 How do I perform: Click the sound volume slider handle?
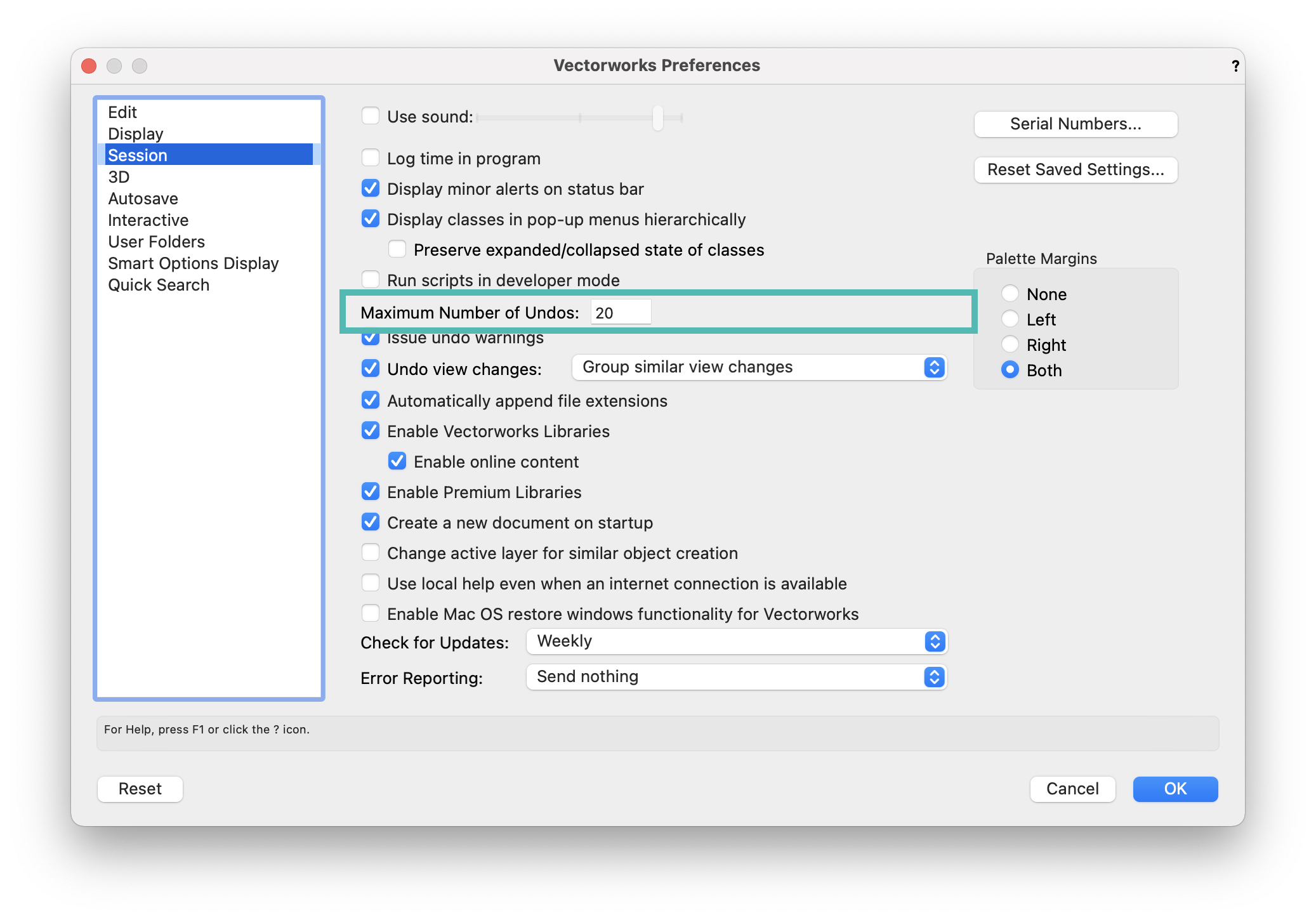tap(658, 117)
